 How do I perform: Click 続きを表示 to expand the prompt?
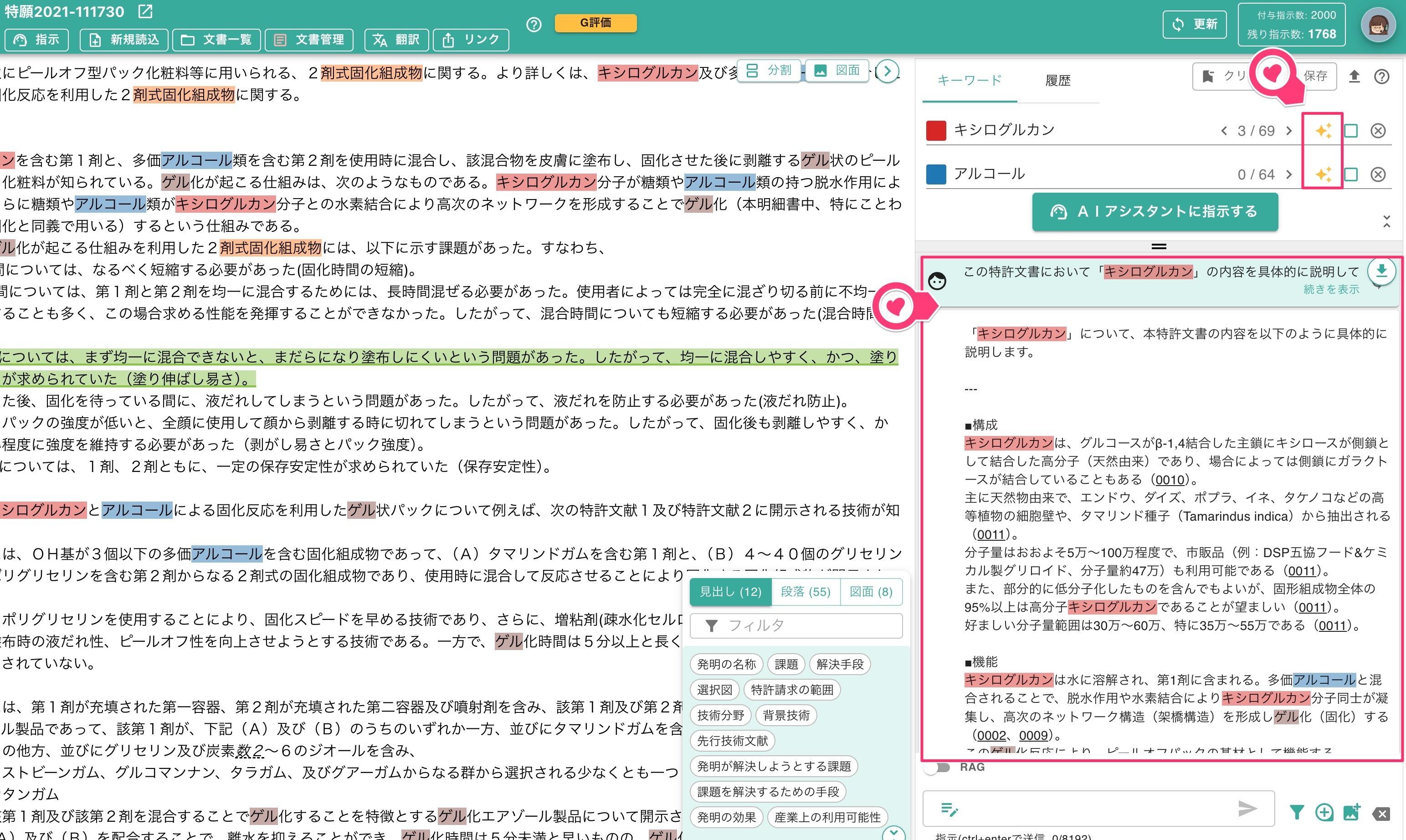tap(1331, 289)
